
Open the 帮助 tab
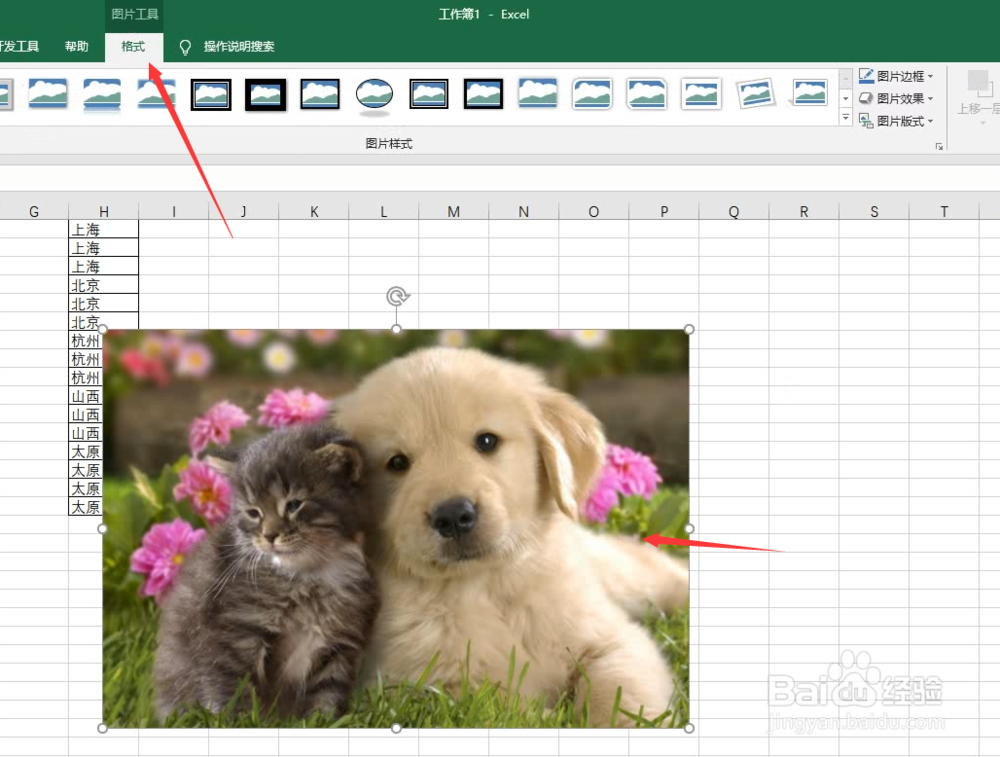click(77, 47)
